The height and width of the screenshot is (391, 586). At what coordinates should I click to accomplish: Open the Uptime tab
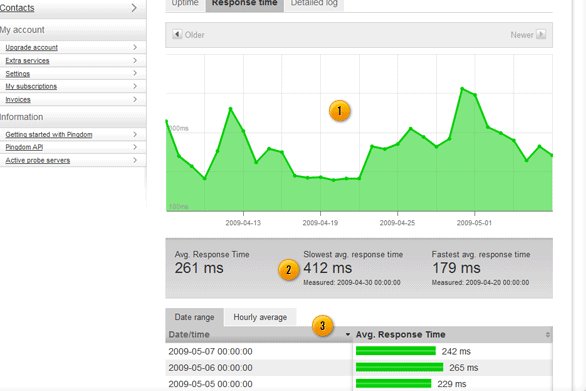coord(185,4)
